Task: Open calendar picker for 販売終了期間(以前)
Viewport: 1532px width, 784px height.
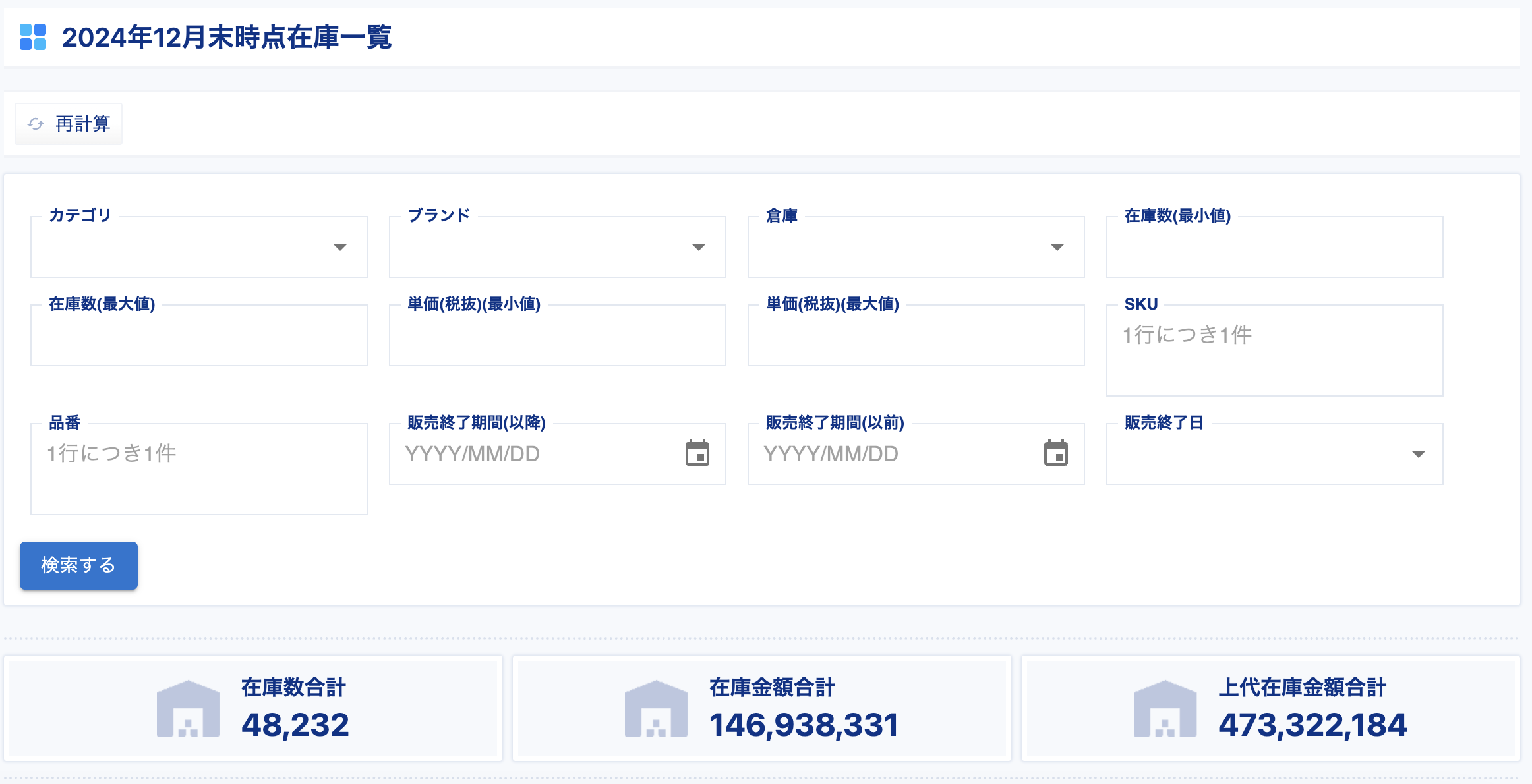Action: coord(1056,453)
